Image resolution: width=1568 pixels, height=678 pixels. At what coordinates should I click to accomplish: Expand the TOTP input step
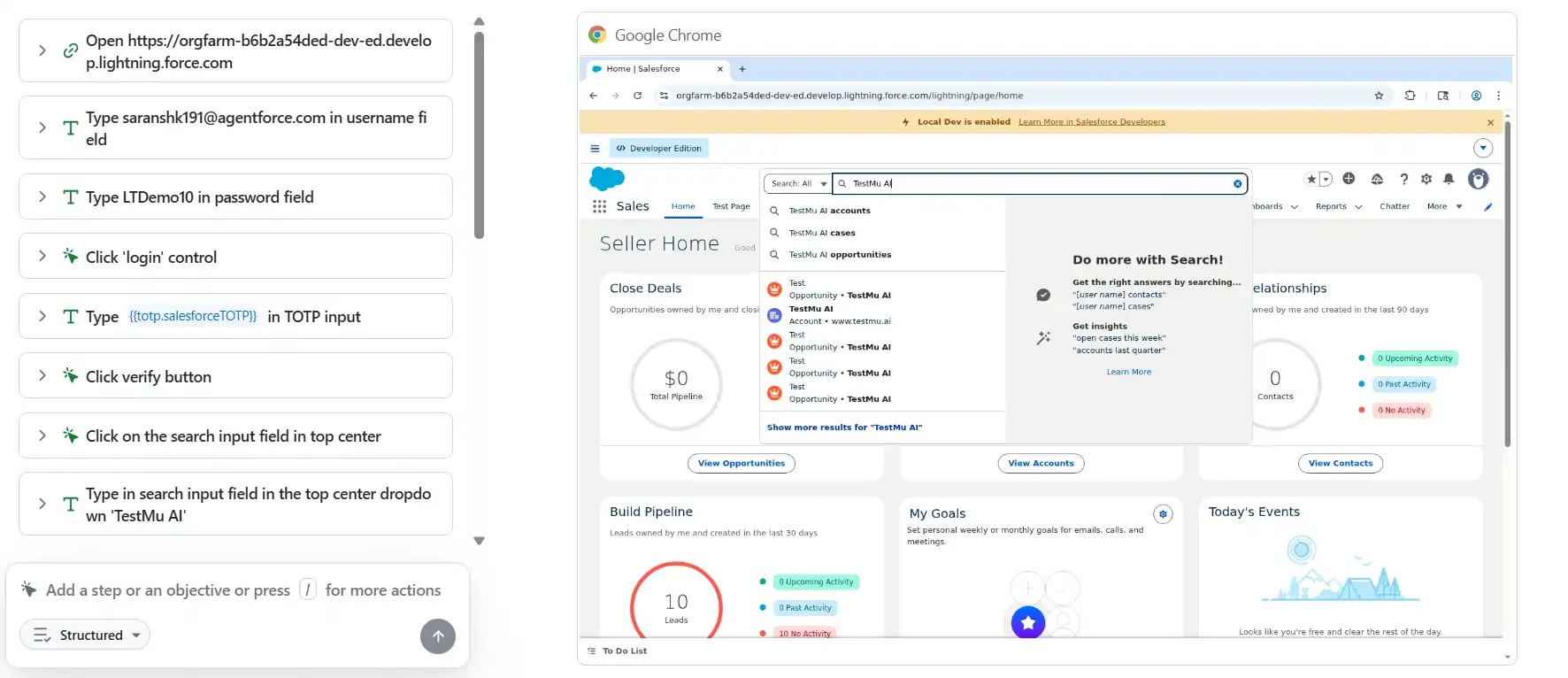click(42, 316)
